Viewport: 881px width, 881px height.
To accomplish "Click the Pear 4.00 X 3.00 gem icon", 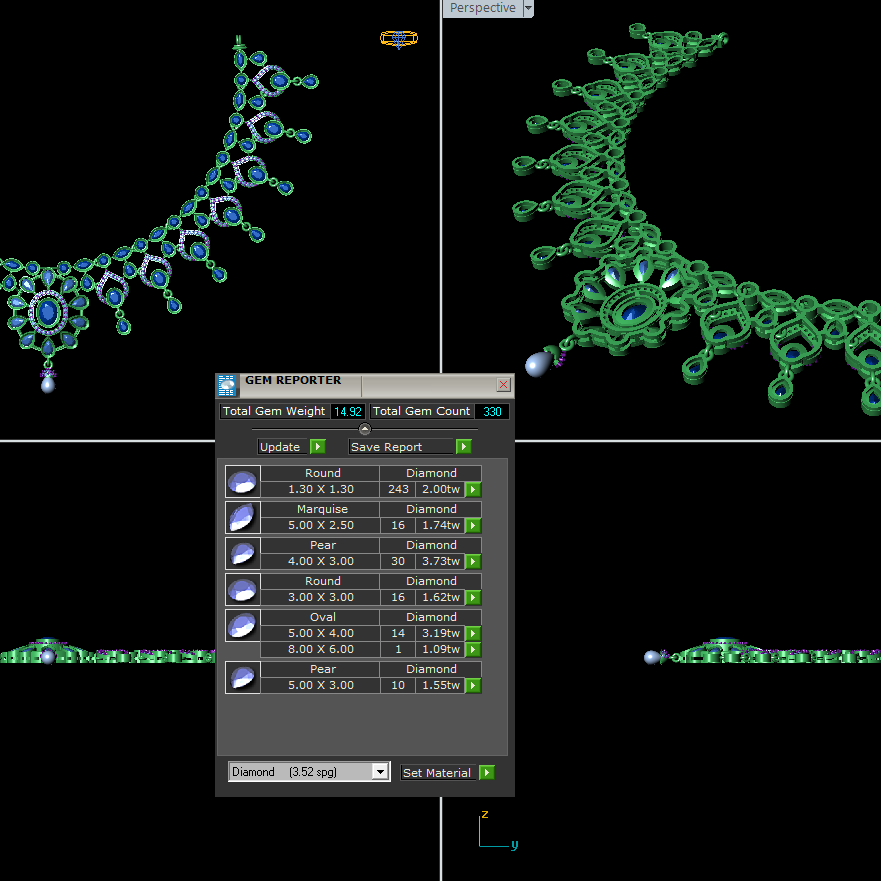I will click(243, 554).
